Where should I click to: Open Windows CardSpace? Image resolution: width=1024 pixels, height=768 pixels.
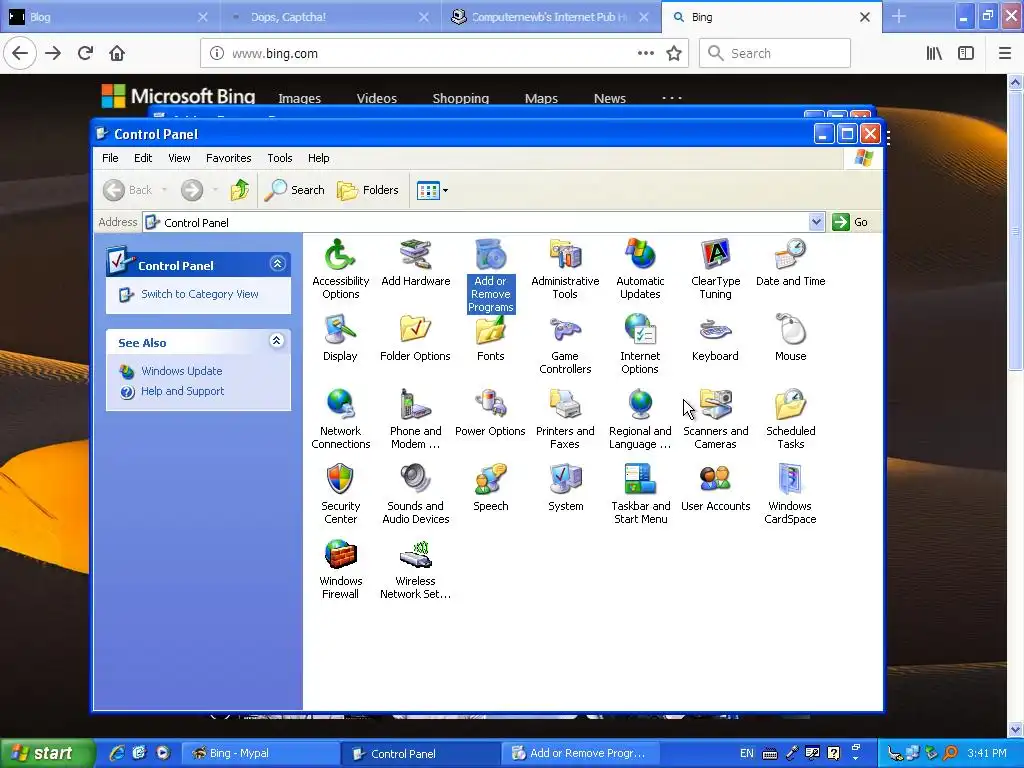[x=790, y=494]
